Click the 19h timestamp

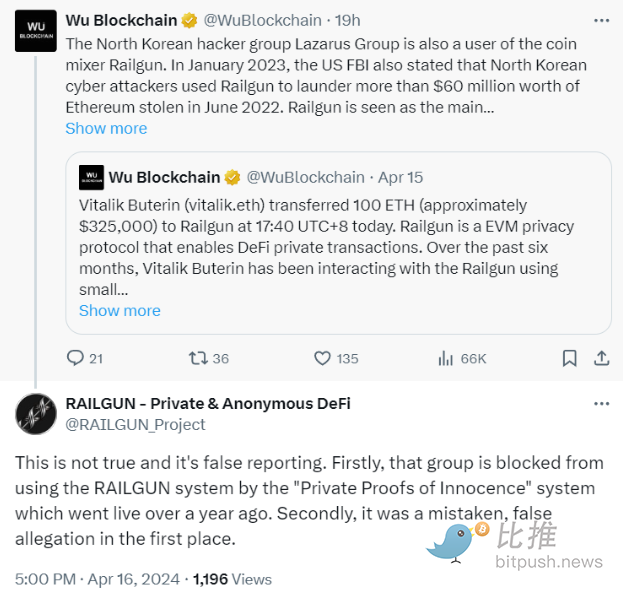pos(348,20)
